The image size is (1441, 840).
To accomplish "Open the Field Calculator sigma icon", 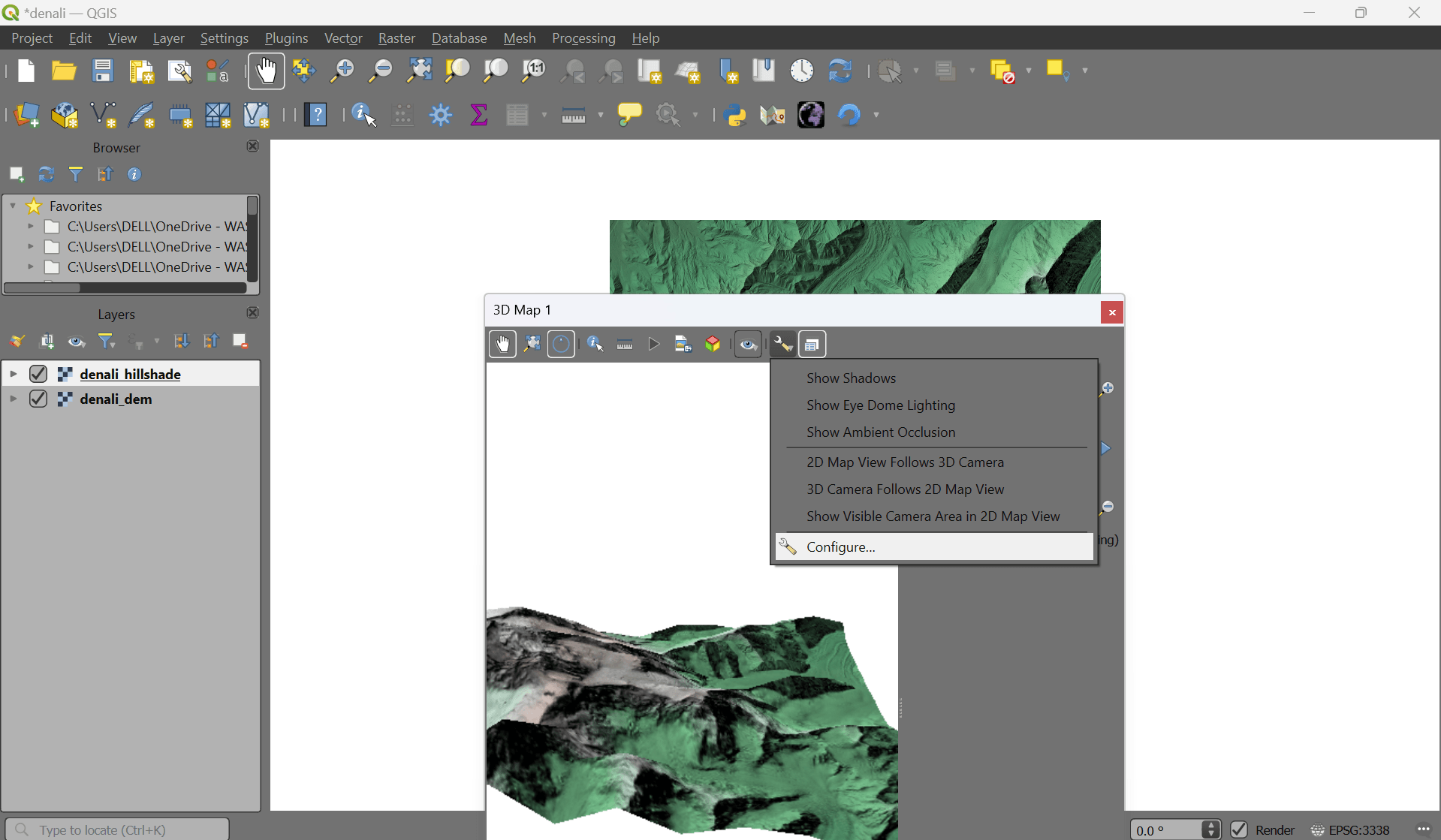I will click(479, 115).
